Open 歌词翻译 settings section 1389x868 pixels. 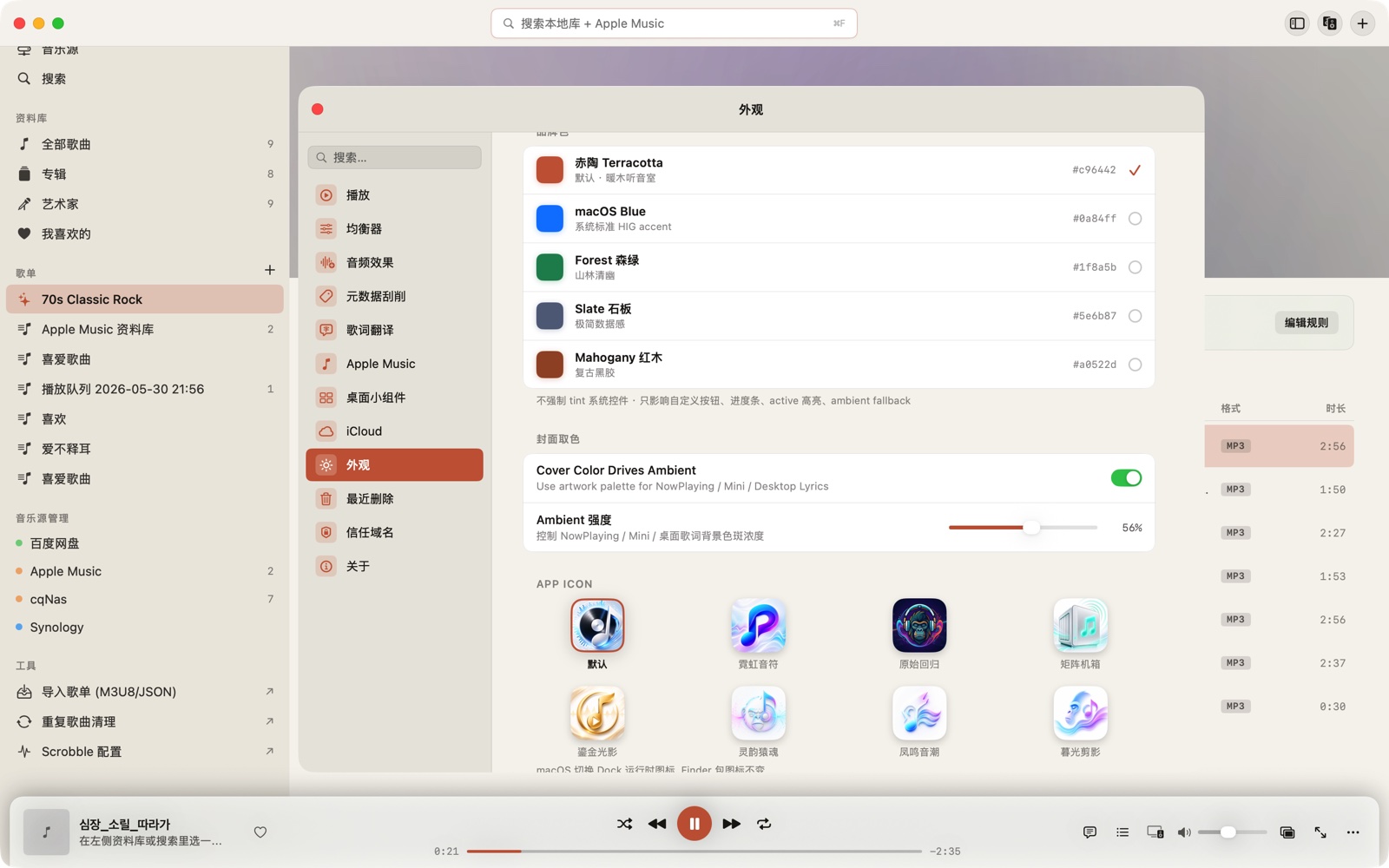coord(395,330)
